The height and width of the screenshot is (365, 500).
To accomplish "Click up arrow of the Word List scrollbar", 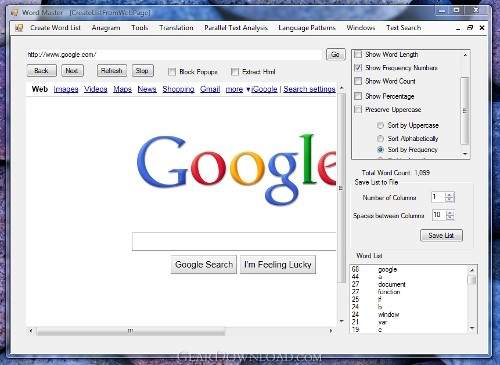I will 472,270.
